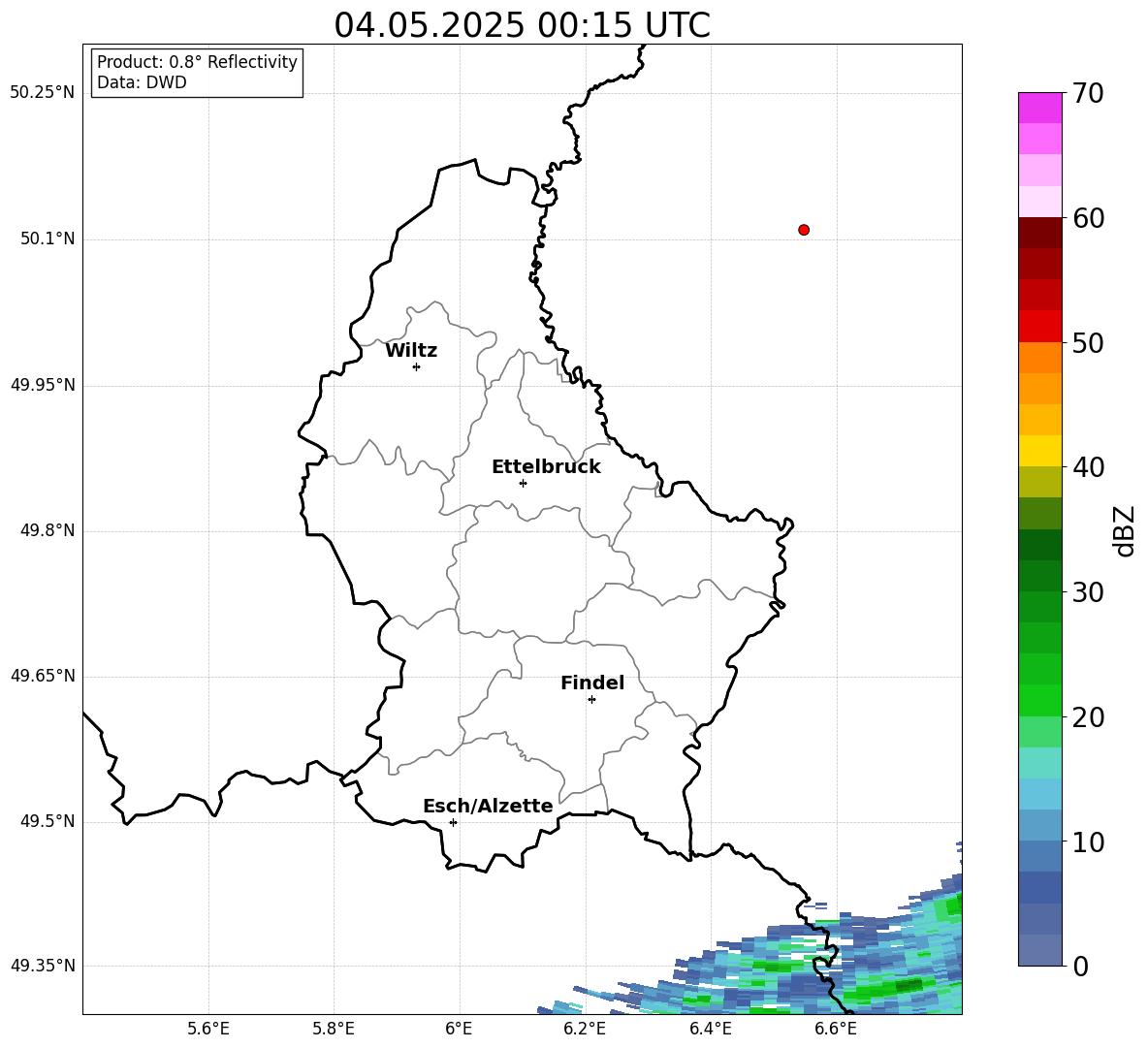Click the Esch/Alzette station cross marker
Image resolution: width=1148 pixels, height=1048 pixels.
click(x=453, y=822)
